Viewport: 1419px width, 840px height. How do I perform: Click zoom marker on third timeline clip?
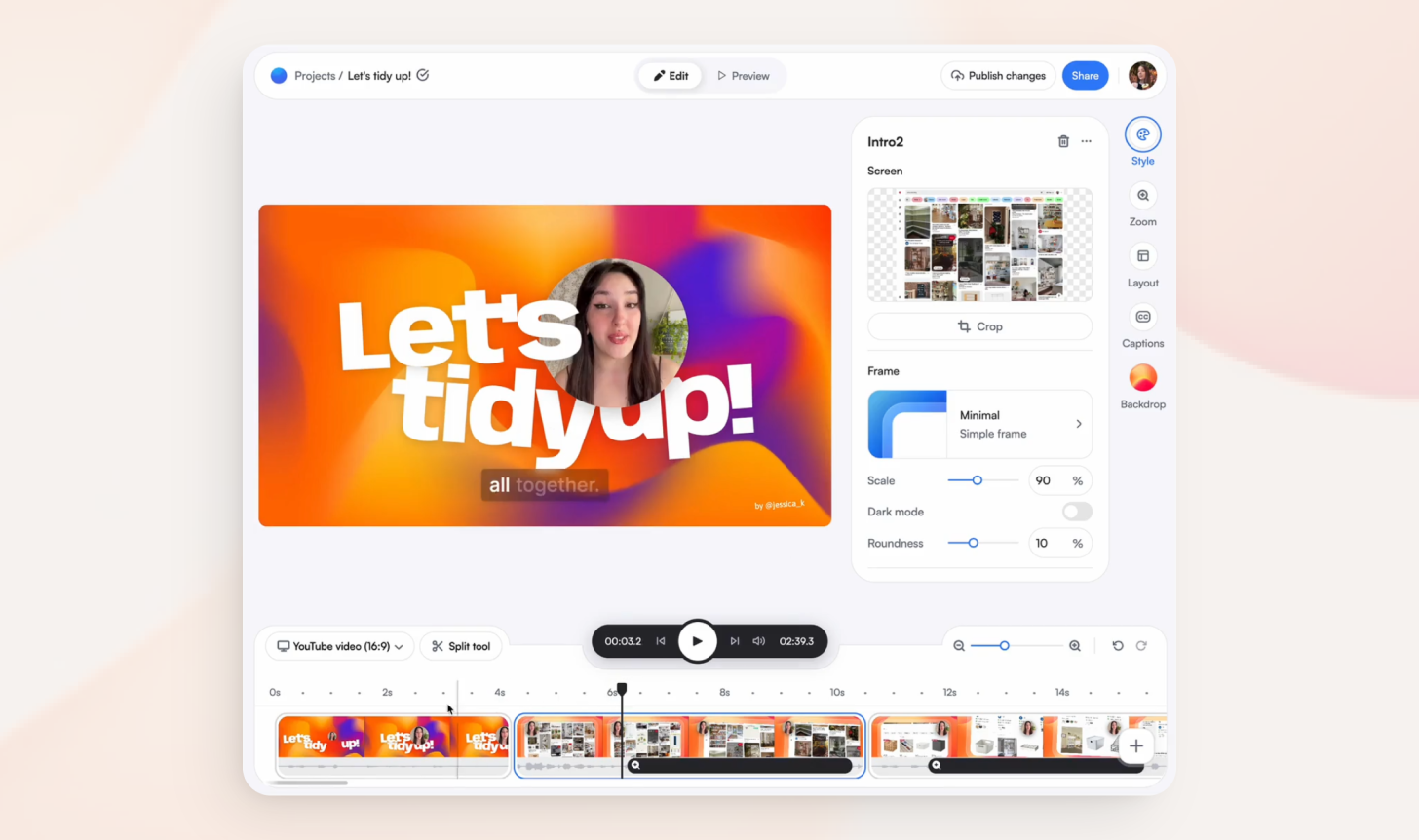tap(936, 766)
